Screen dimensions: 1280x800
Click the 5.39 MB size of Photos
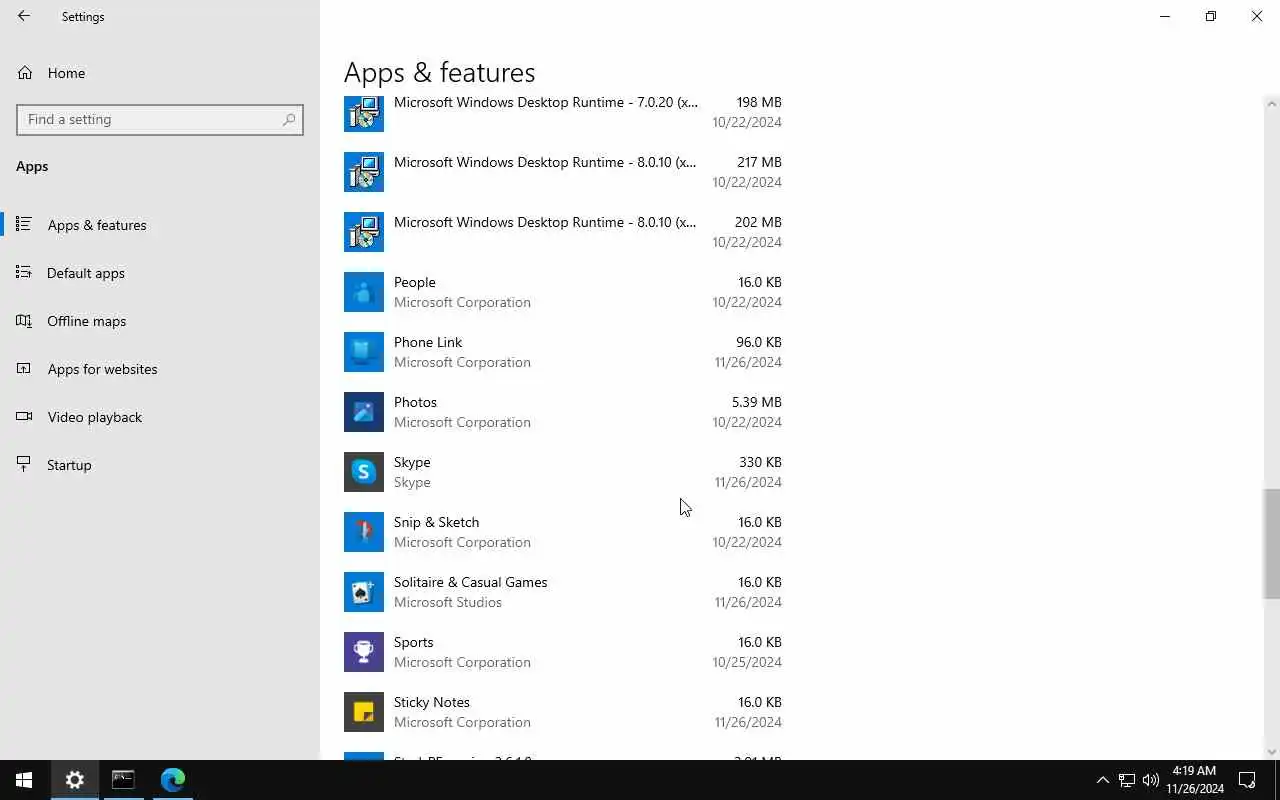pos(756,402)
